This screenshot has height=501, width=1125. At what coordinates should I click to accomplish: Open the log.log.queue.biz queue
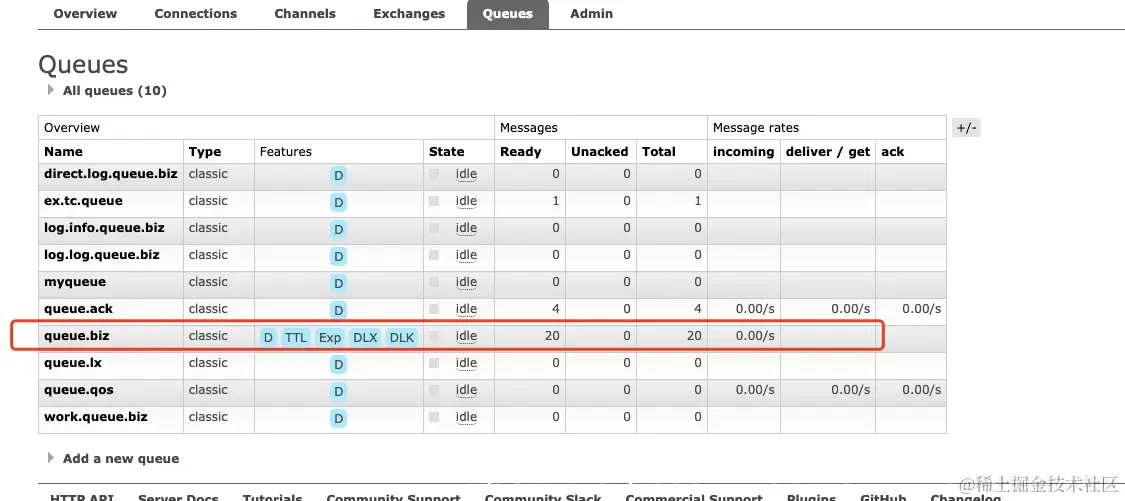[x=102, y=255]
